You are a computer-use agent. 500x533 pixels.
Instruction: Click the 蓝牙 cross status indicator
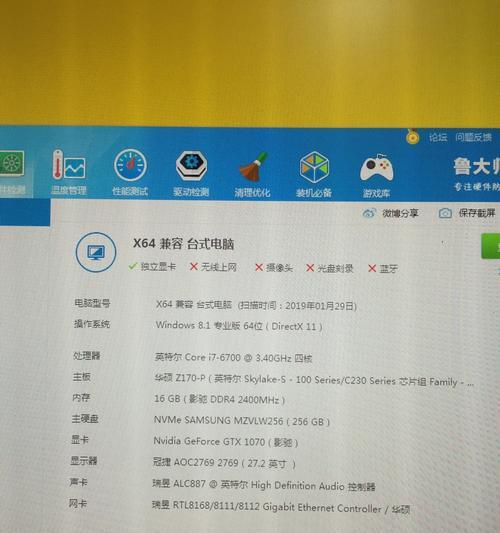(383, 269)
